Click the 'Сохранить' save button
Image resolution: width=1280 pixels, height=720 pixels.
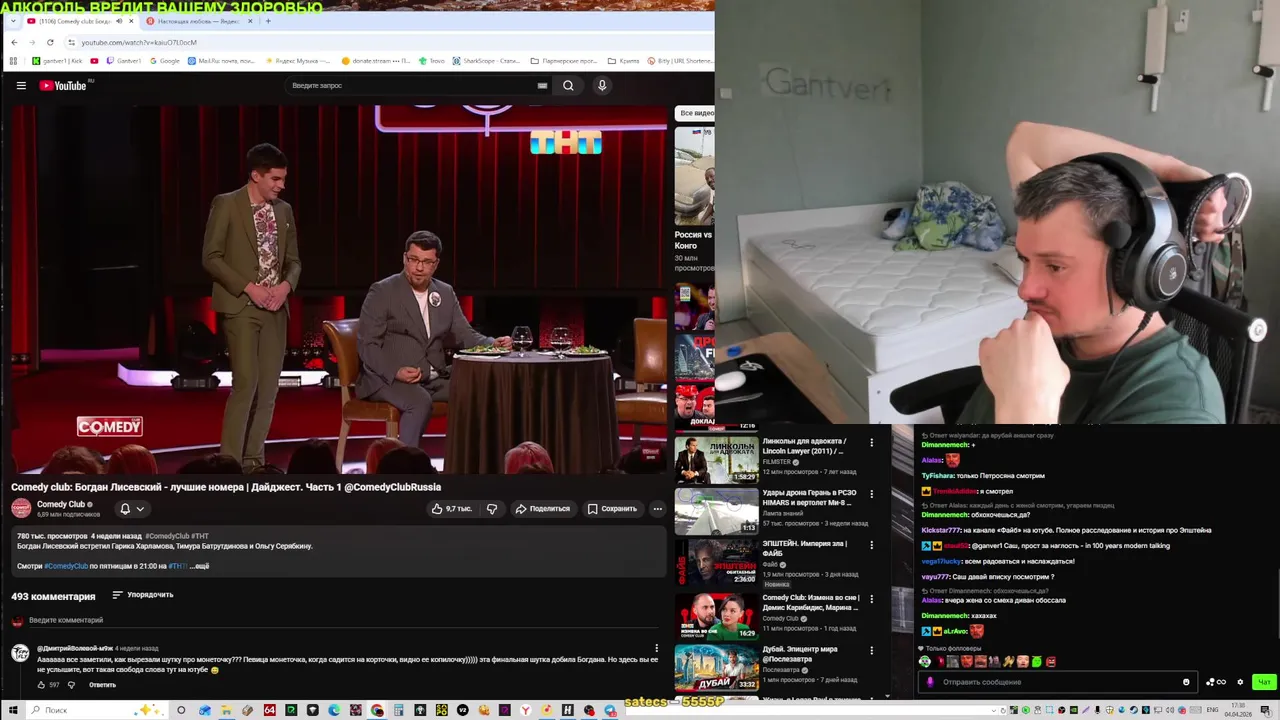tap(612, 509)
